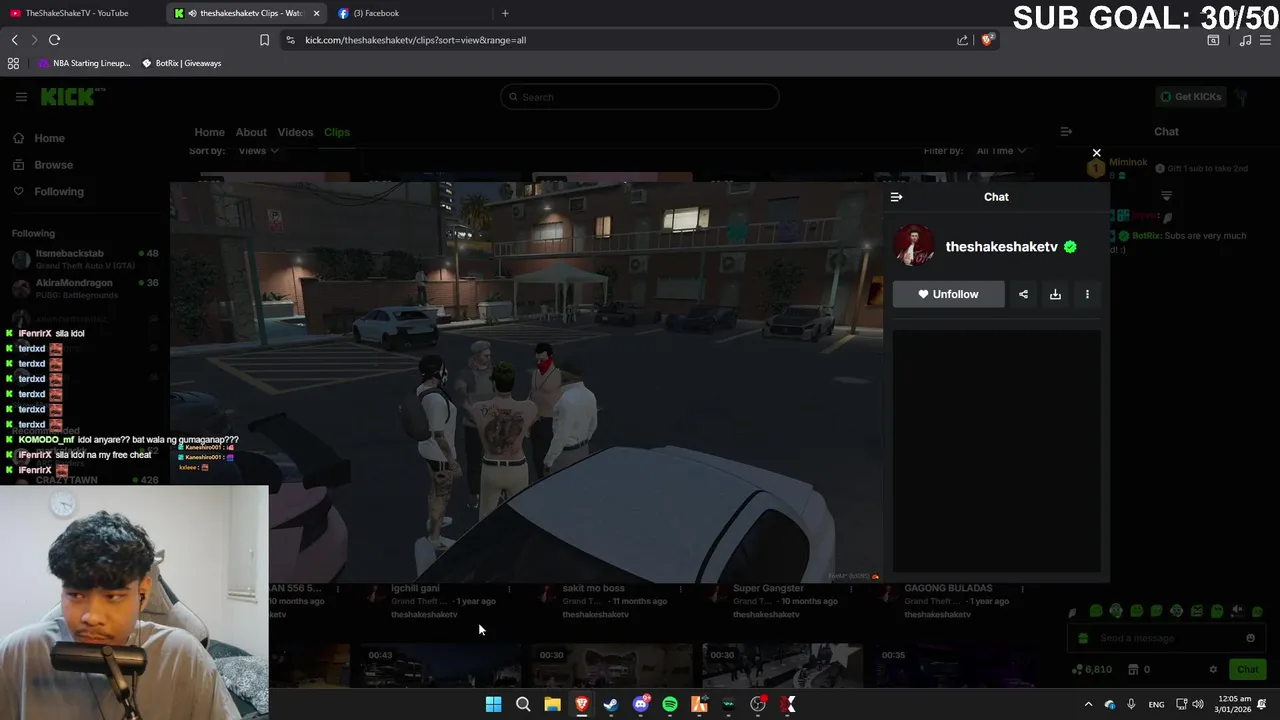Open the browser main hamburger menu
Image resolution: width=1280 pixels, height=720 pixels.
(1265, 40)
